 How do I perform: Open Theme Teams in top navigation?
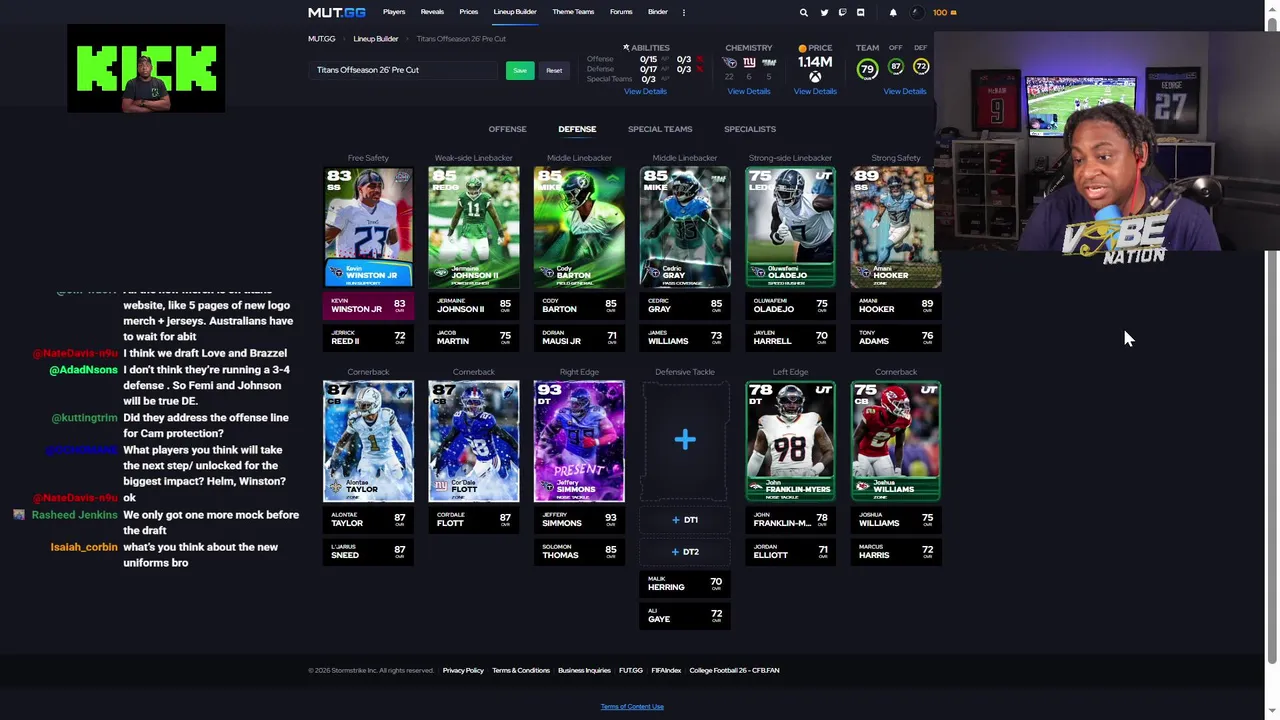coord(573,12)
